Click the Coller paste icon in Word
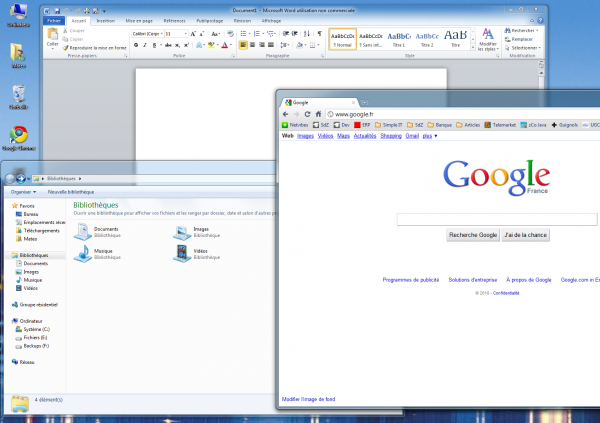This screenshot has width=600, height=423. click(52, 36)
